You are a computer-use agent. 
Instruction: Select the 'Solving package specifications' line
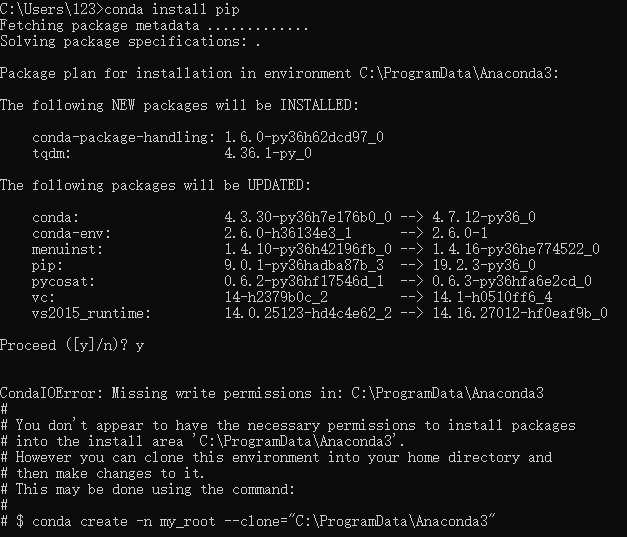pos(130,42)
